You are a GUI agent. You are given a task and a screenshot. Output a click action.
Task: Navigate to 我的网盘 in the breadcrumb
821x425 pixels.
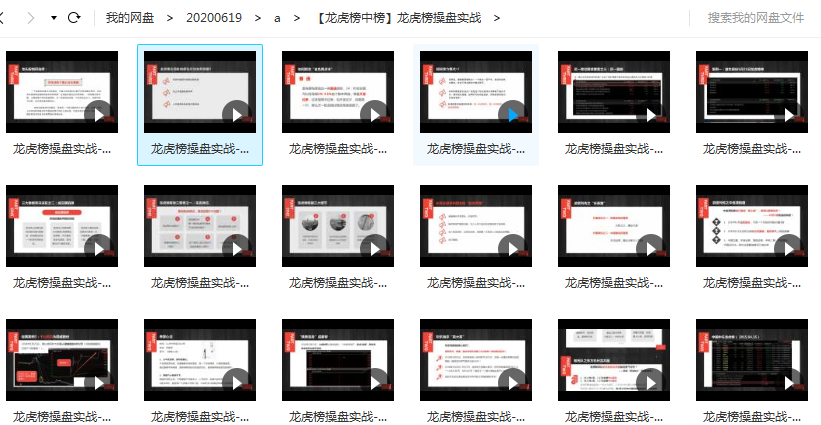coord(130,18)
